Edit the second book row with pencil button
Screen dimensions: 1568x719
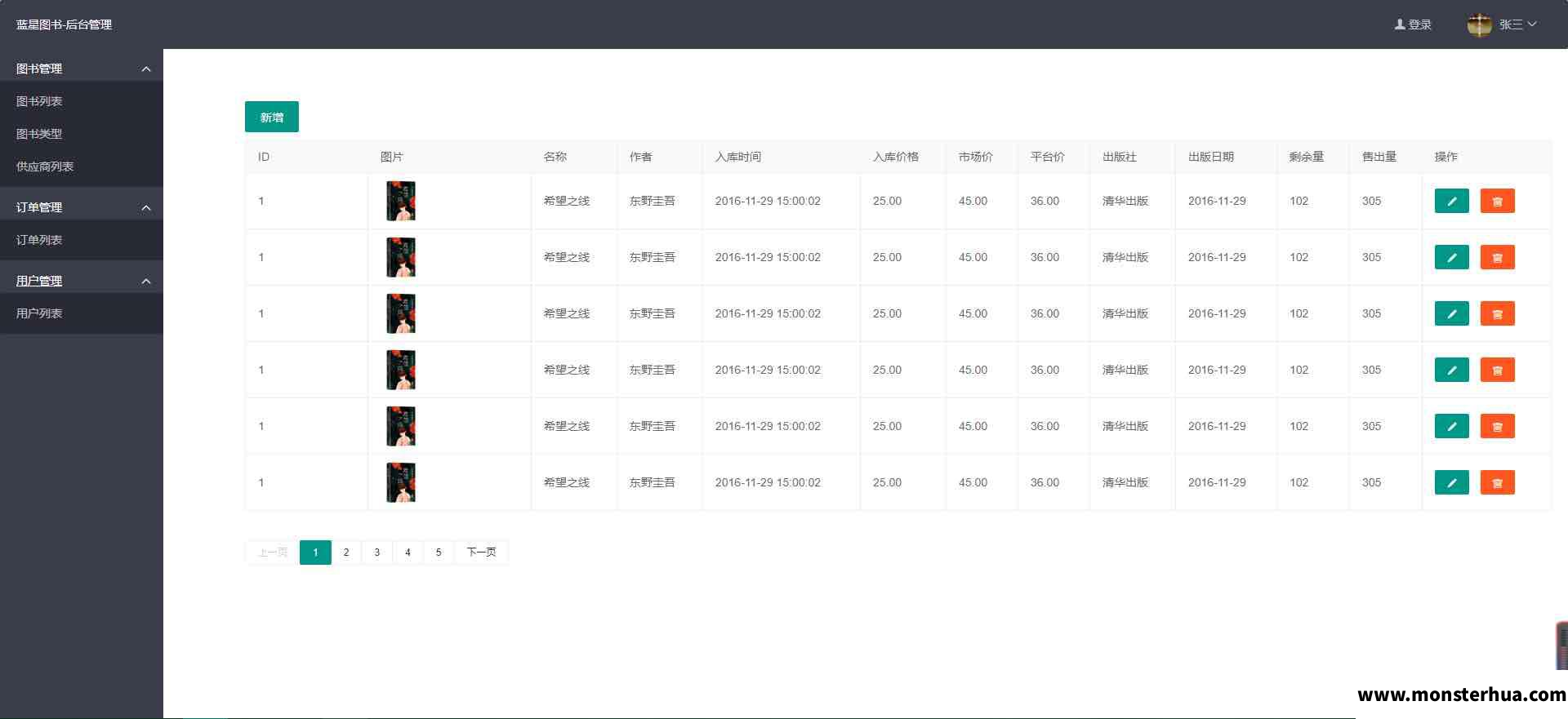pyautogui.click(x=1451, y=257)
